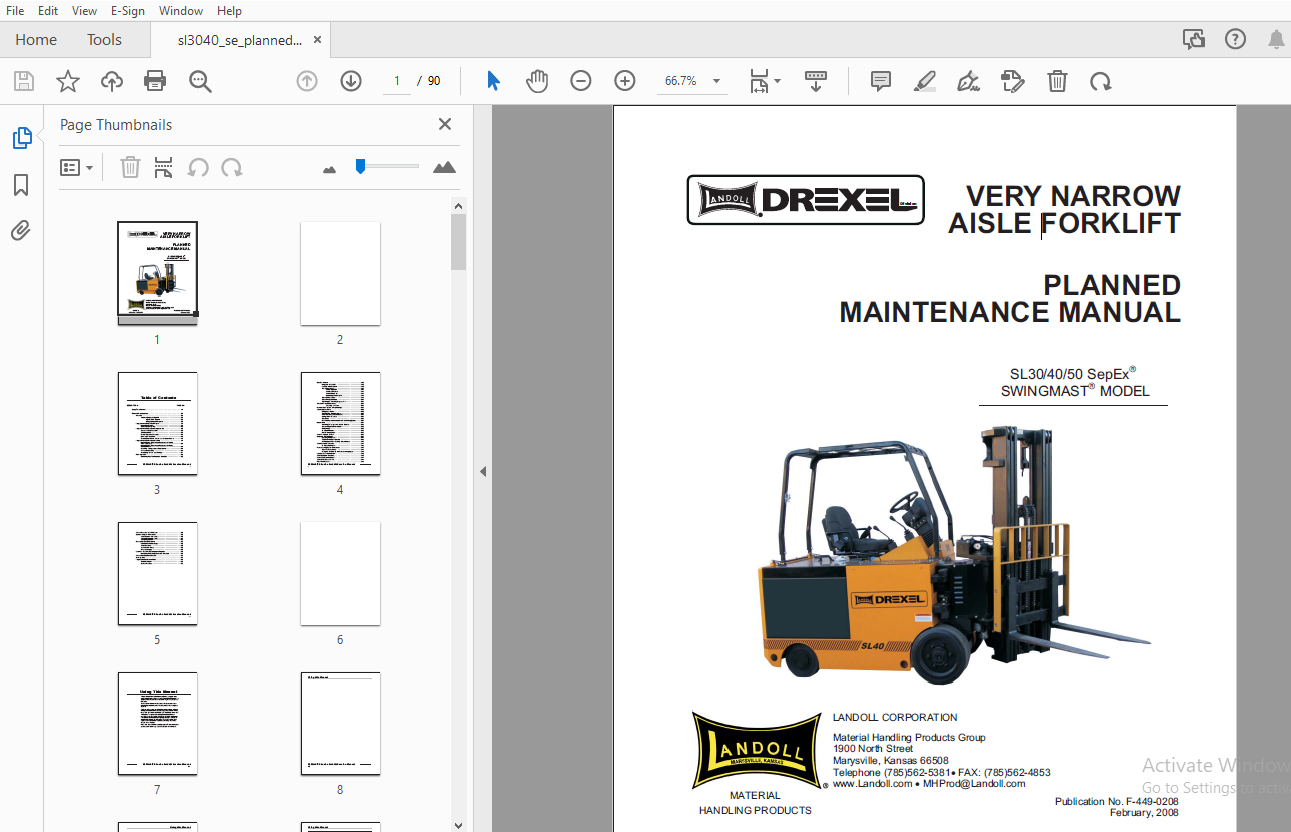Image resolution: width=1291 pixels, height=832 pixels.
Task: Click the thumbnails panel scrollbar
Action: [x=458, y=243]
